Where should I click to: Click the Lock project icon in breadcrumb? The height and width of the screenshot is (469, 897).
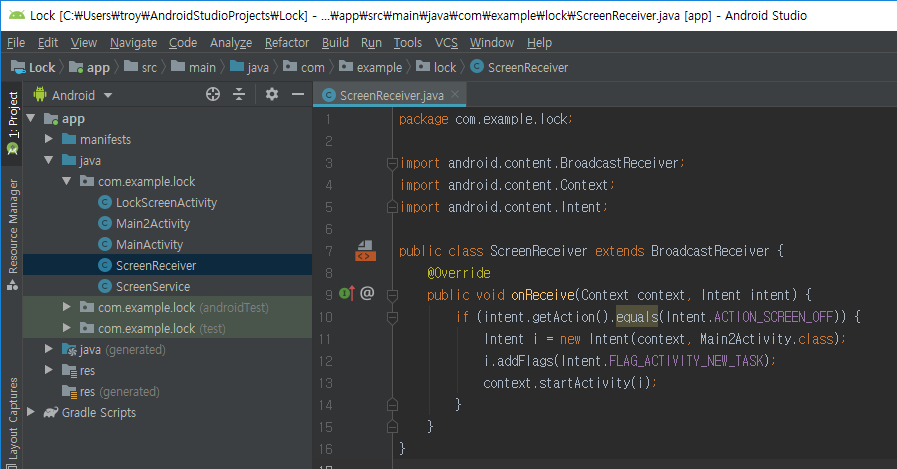coord(18,67)
